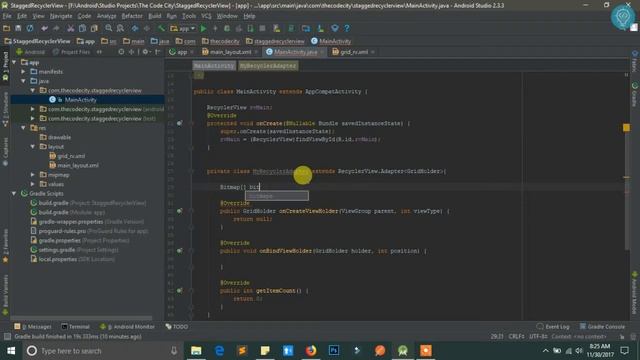
Task: Click the Help question mark toolbar icon
Action: pyautogui.click(x=347, y=28)
